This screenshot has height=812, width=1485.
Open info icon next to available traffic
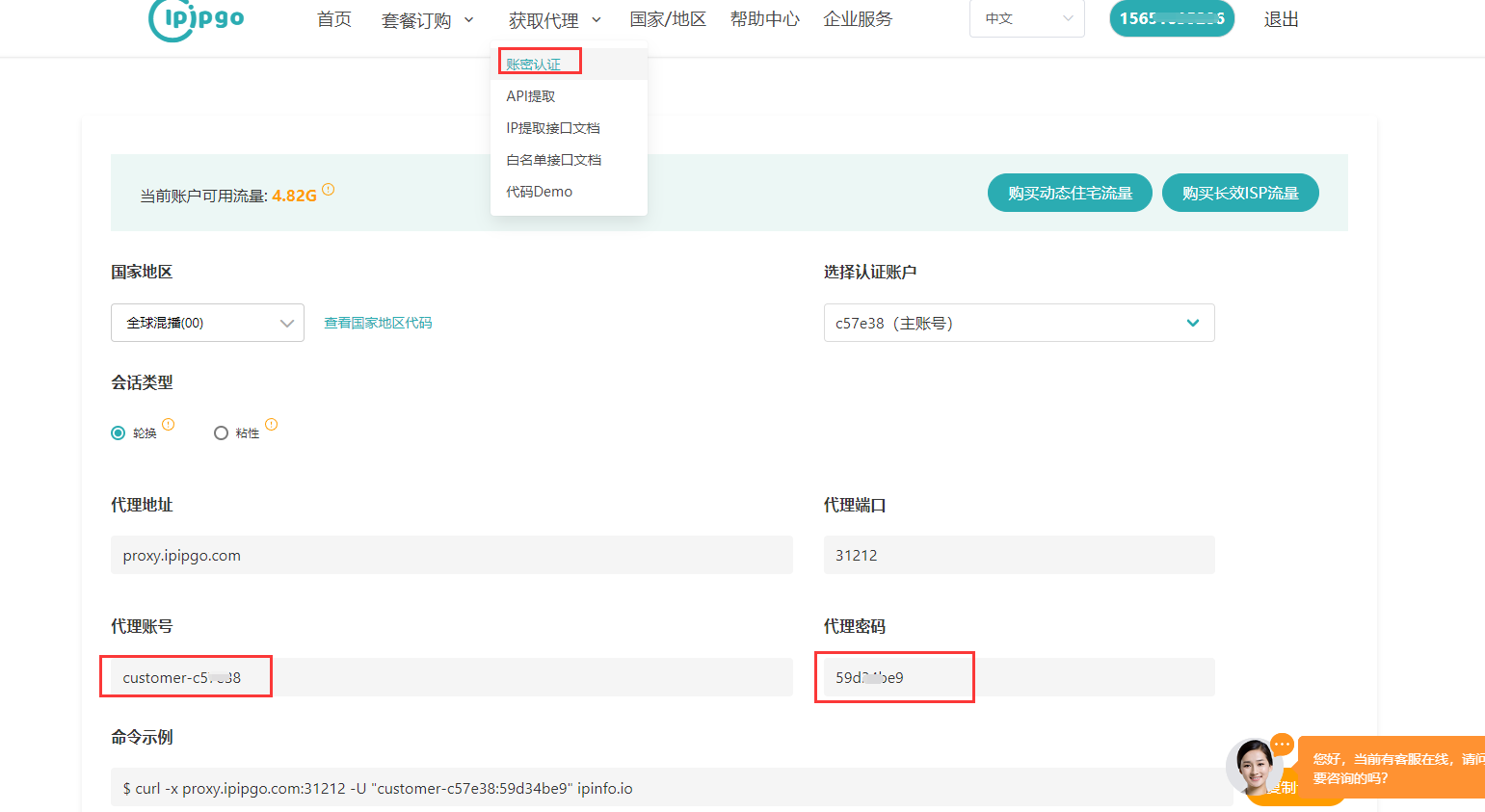tap(329, 190)
